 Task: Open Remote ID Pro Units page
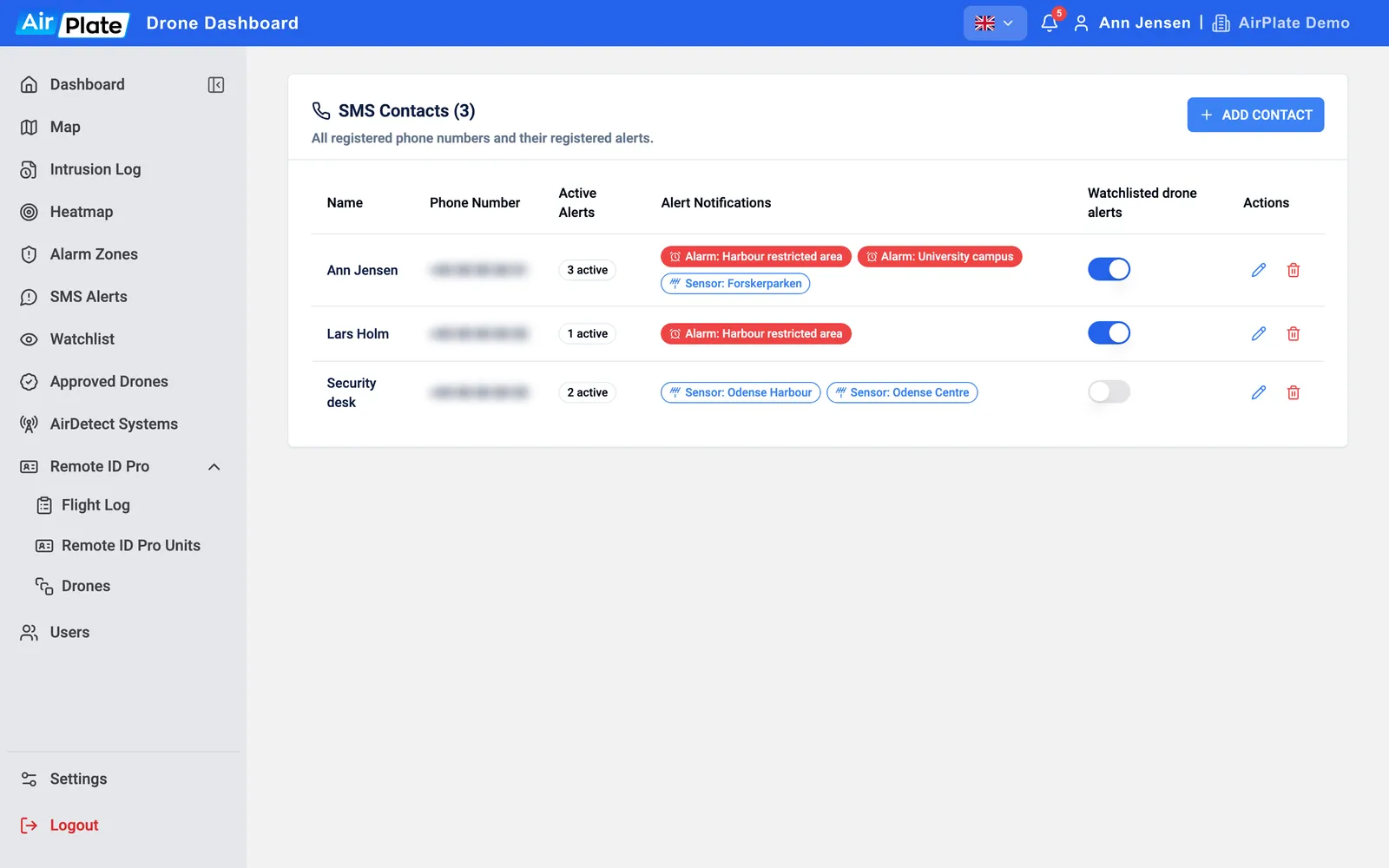pos(130,545)
